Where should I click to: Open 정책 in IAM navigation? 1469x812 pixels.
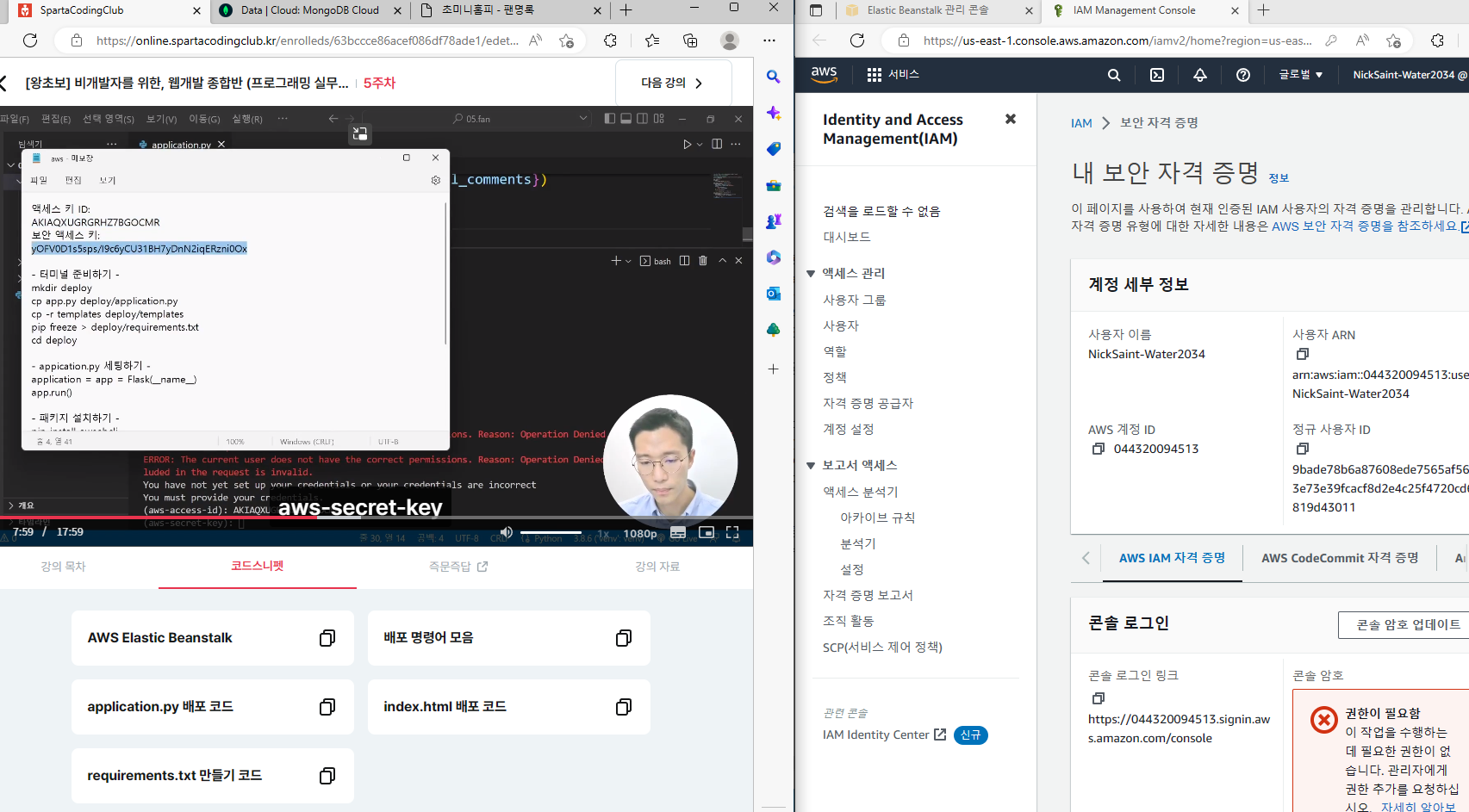tap(835, 377)
